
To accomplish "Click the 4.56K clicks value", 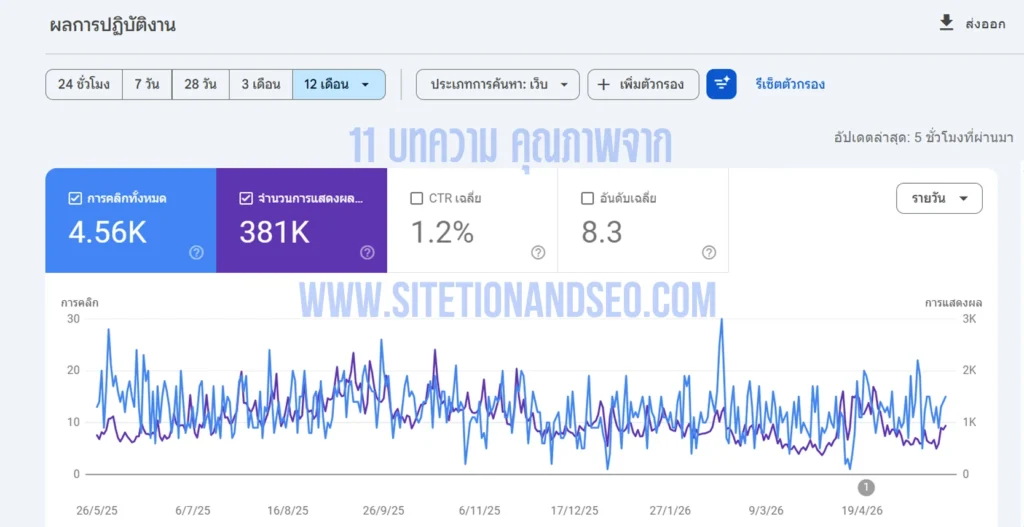I will 107,232.
